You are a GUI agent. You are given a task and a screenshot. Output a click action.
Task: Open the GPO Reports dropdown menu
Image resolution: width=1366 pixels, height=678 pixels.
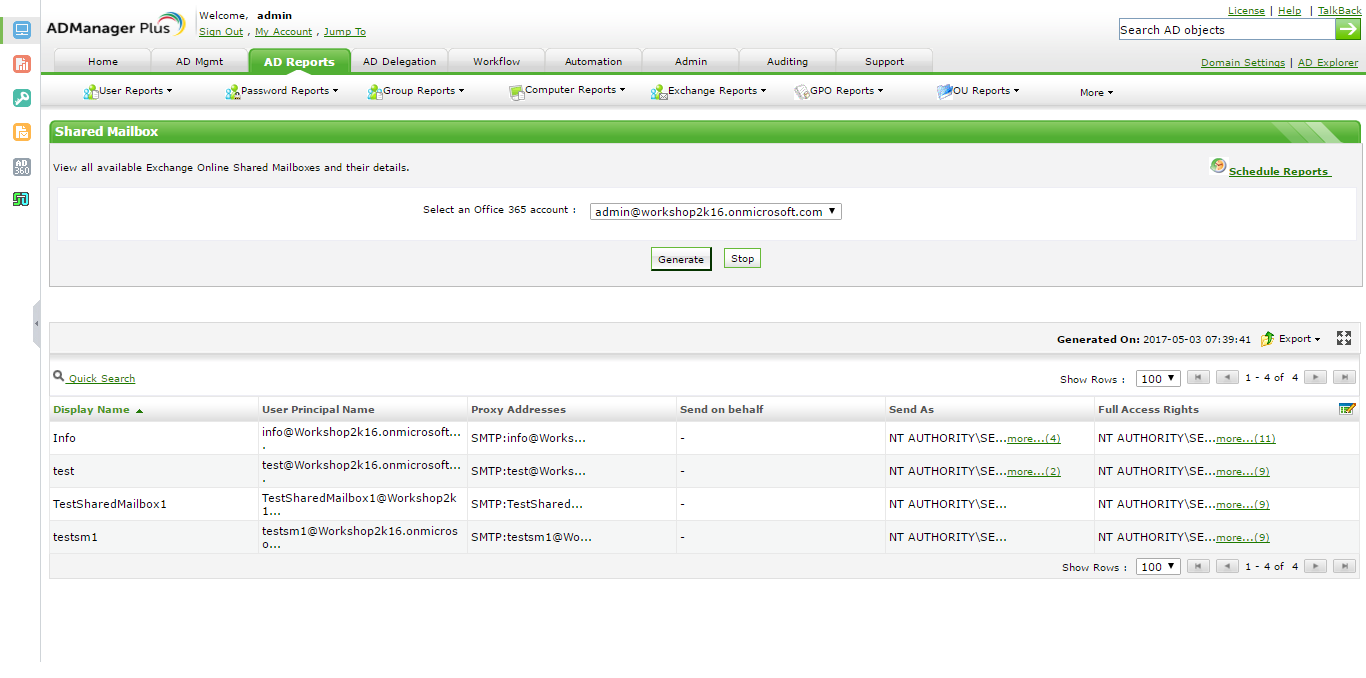click(x=839, y=91)
